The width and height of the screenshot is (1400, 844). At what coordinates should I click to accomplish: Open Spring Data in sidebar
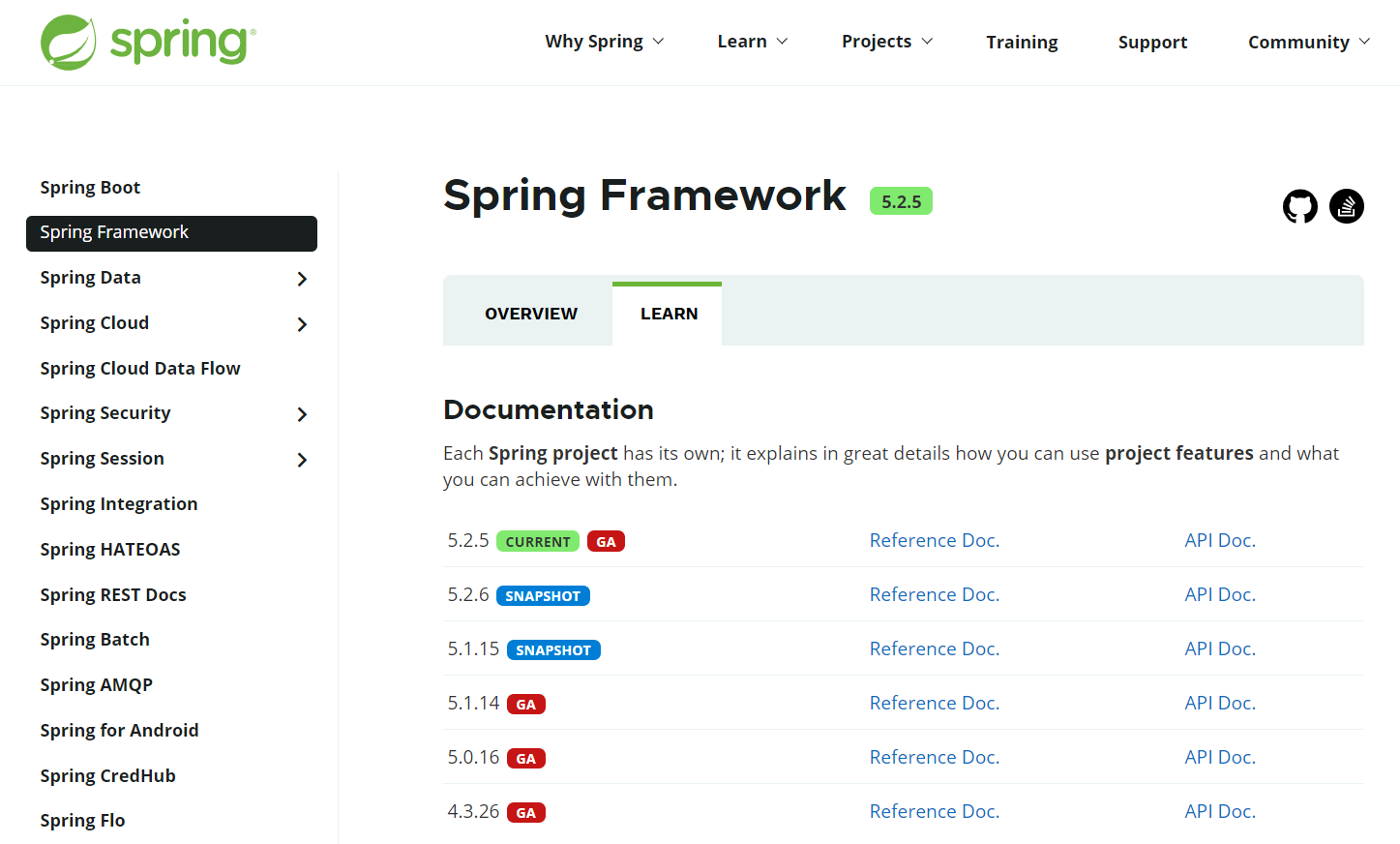coord(90,278)
